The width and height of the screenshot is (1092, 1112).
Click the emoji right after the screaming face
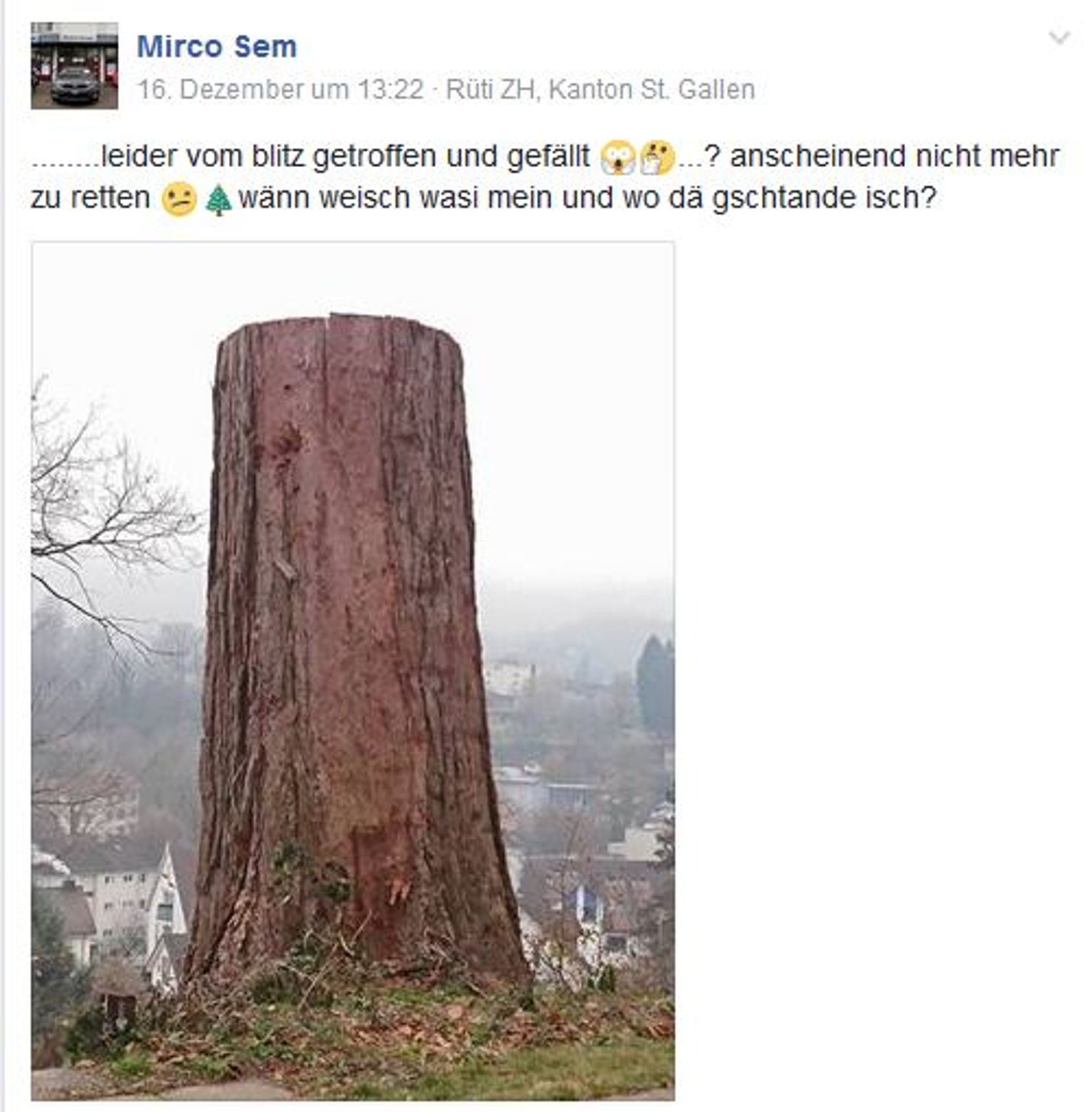point(657,158)
